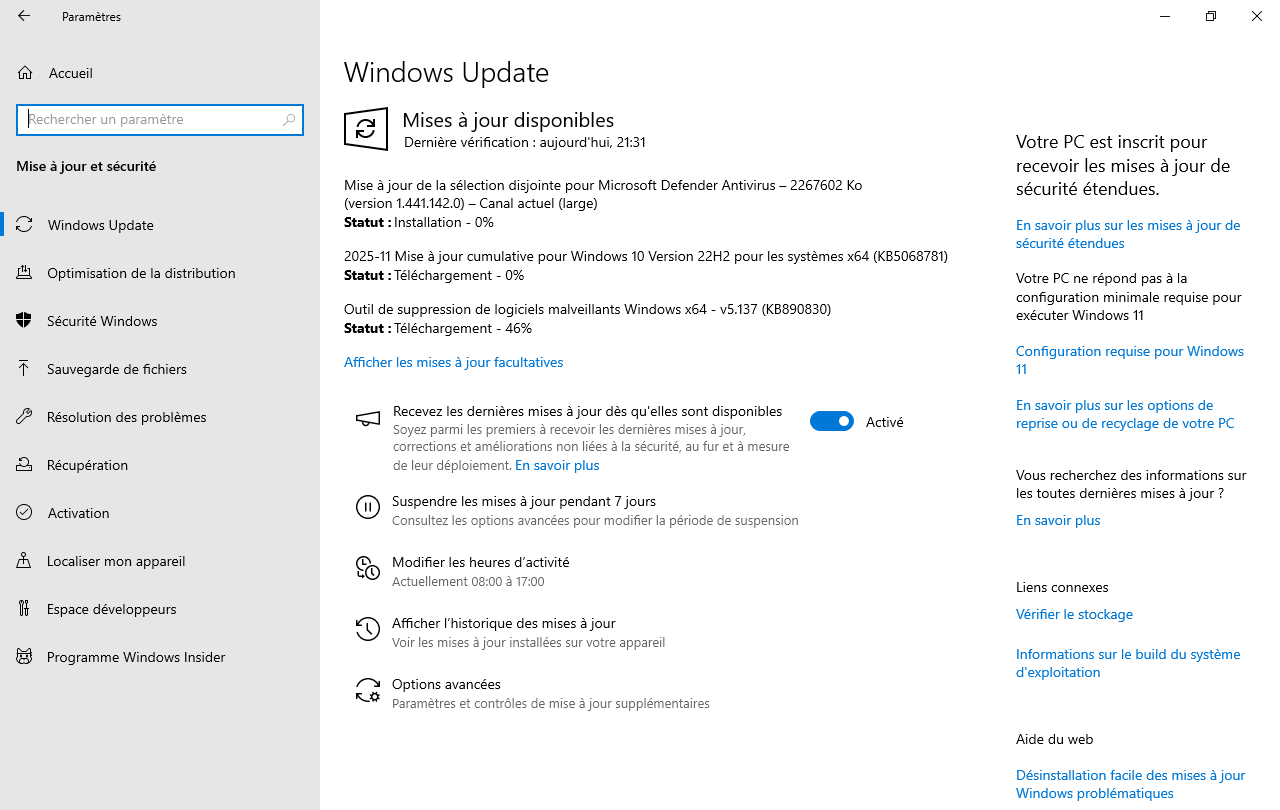
Task: Open the Espace développeurs section
Action: point(112,609)
